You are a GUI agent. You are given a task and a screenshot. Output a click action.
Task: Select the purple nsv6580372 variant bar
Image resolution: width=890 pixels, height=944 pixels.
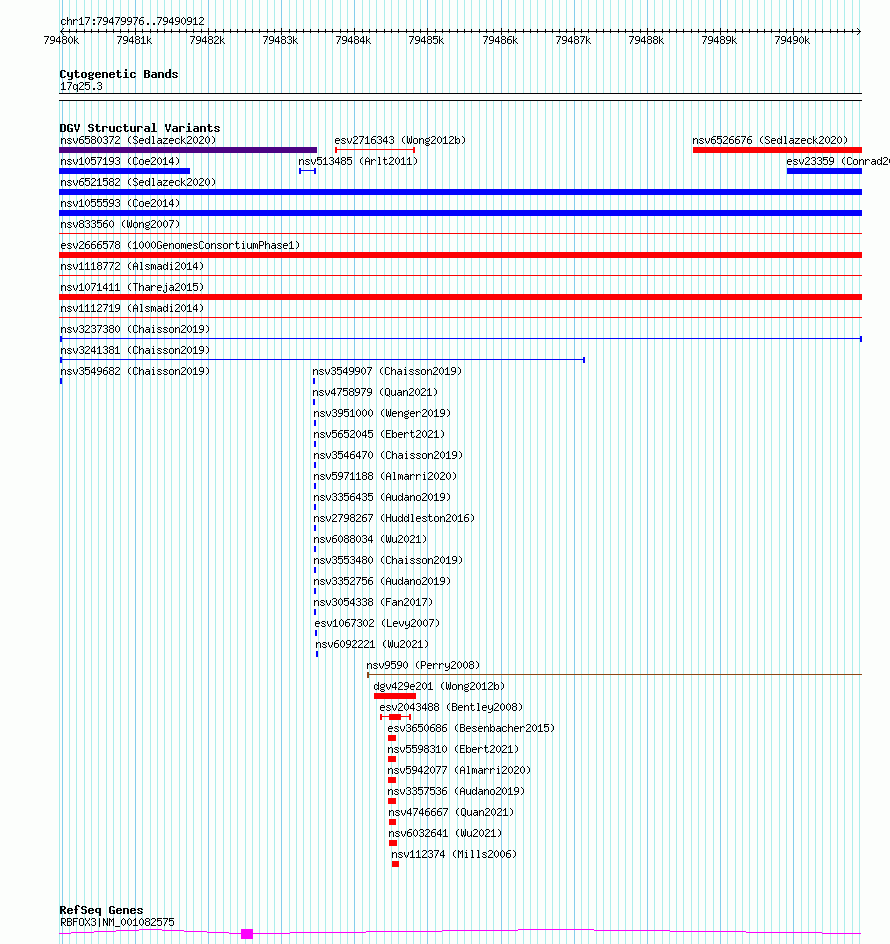pos(188,150)
